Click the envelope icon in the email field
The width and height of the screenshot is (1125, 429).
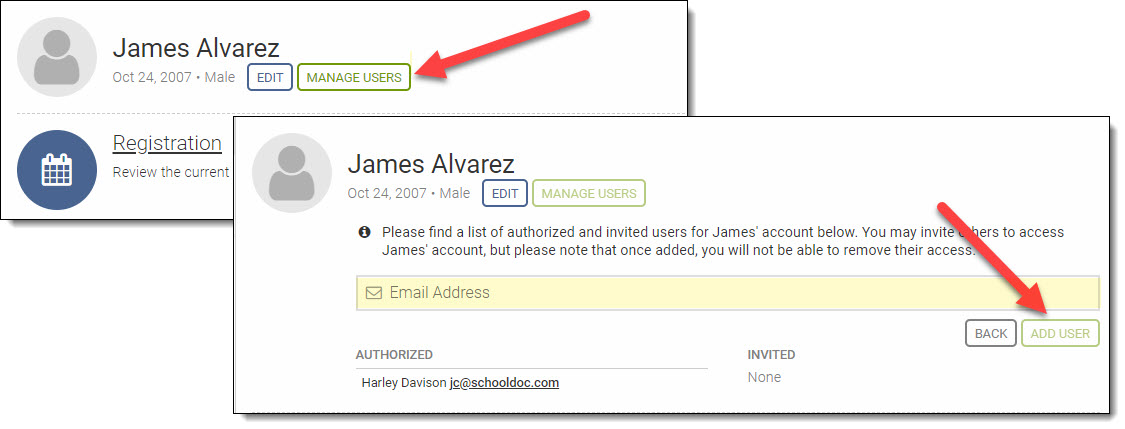(x=374, y=293)
